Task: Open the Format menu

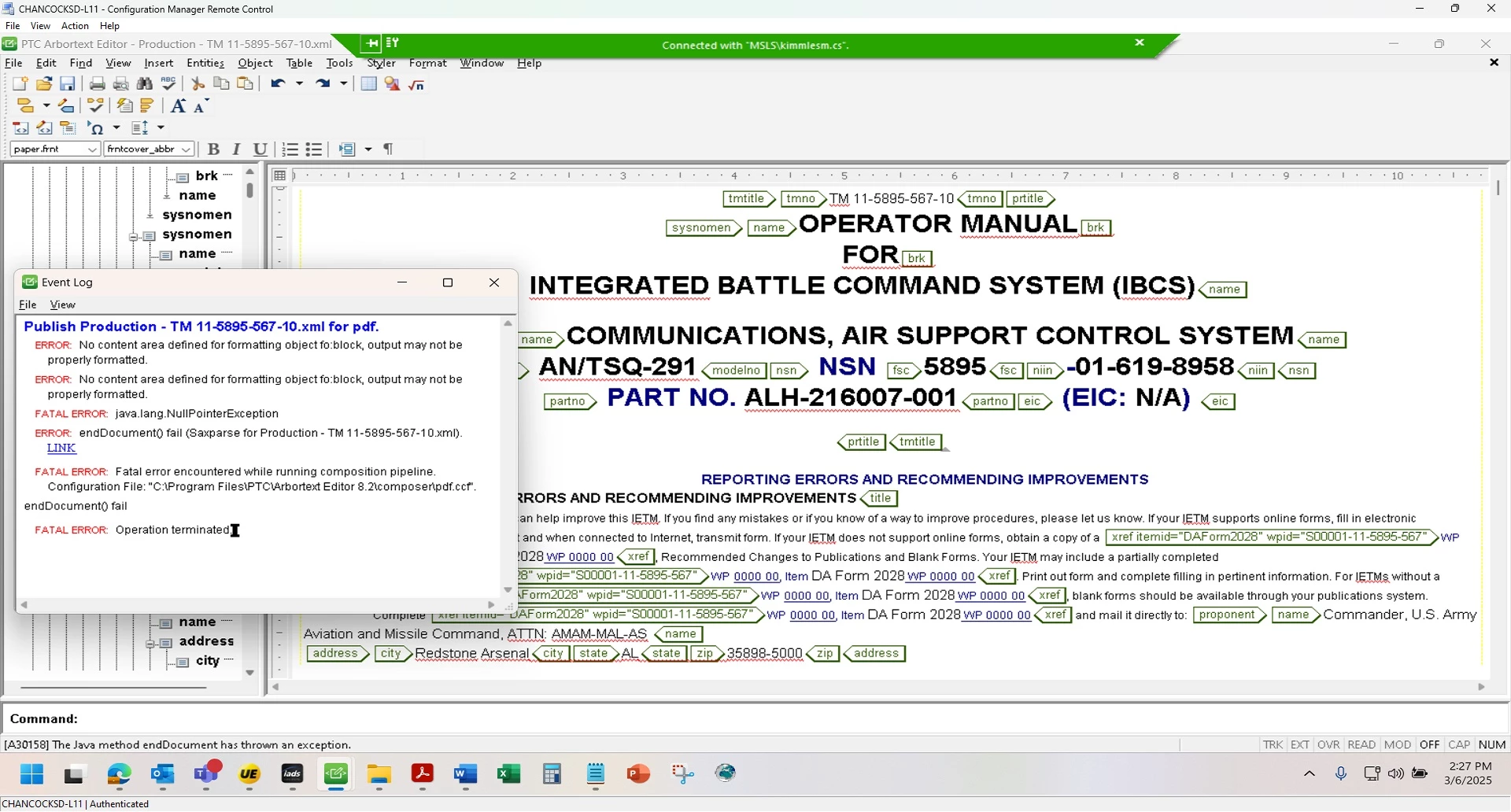Action: point(427,64)
